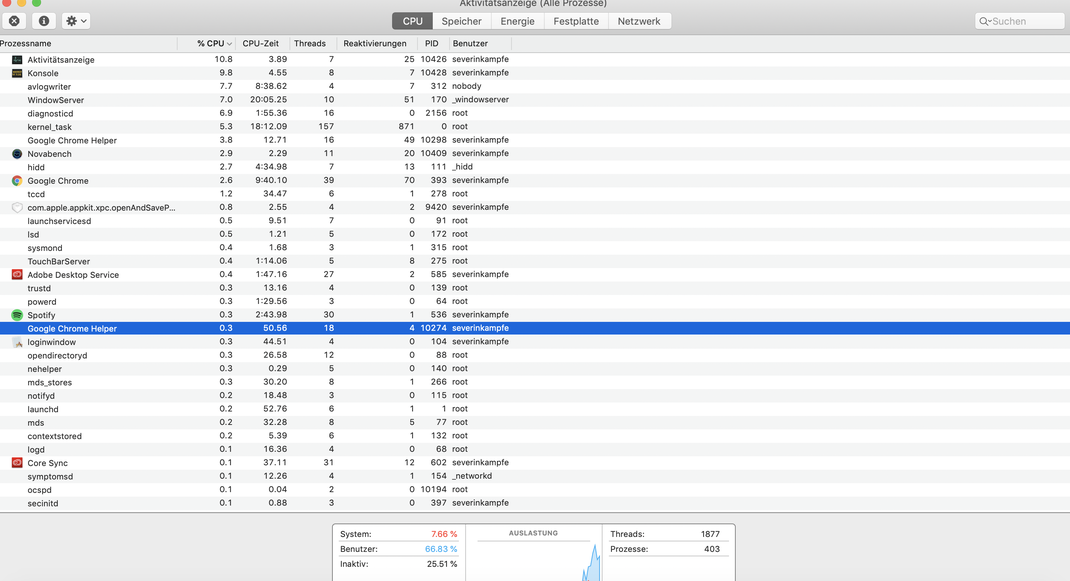This screenshot has width=1070, height=581.
Task: Select highlighted Google Chrome Helper PID 10274
Action: 535,328
